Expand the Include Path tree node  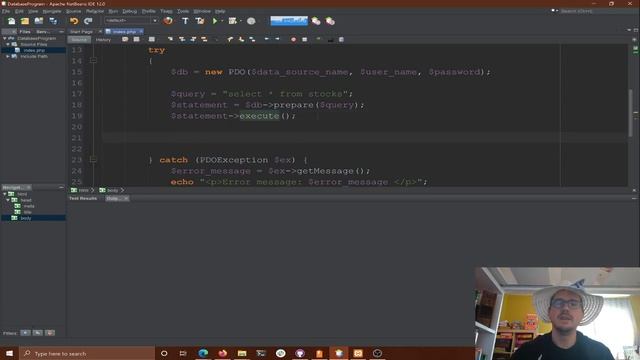[x=8, y=56]
